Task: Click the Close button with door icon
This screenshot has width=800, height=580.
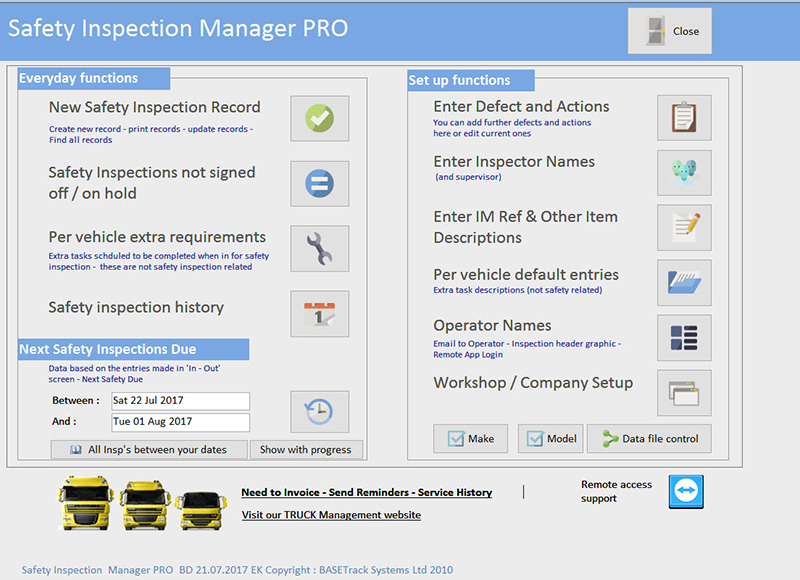Action: pos(670,31)
